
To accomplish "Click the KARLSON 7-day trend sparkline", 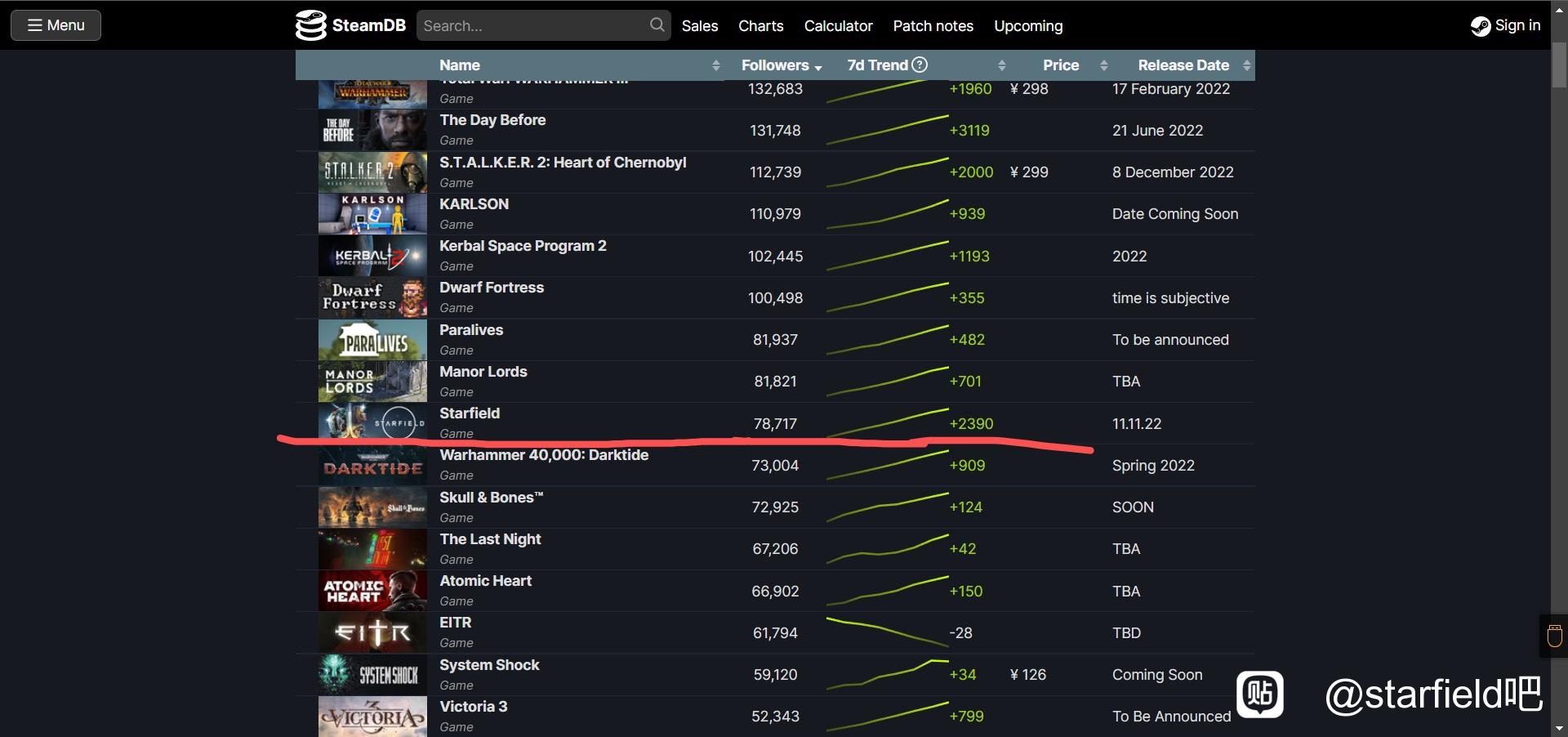I will point(887,214).
